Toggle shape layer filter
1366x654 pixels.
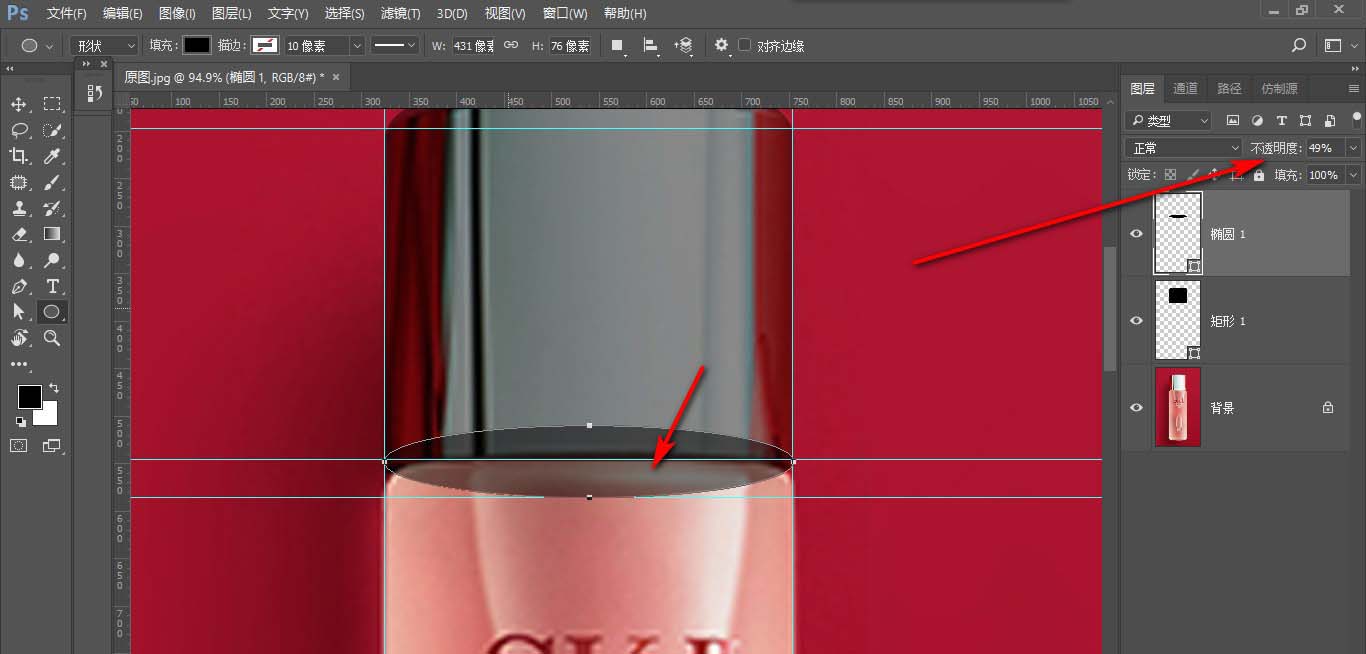(x=1305, y=120)
